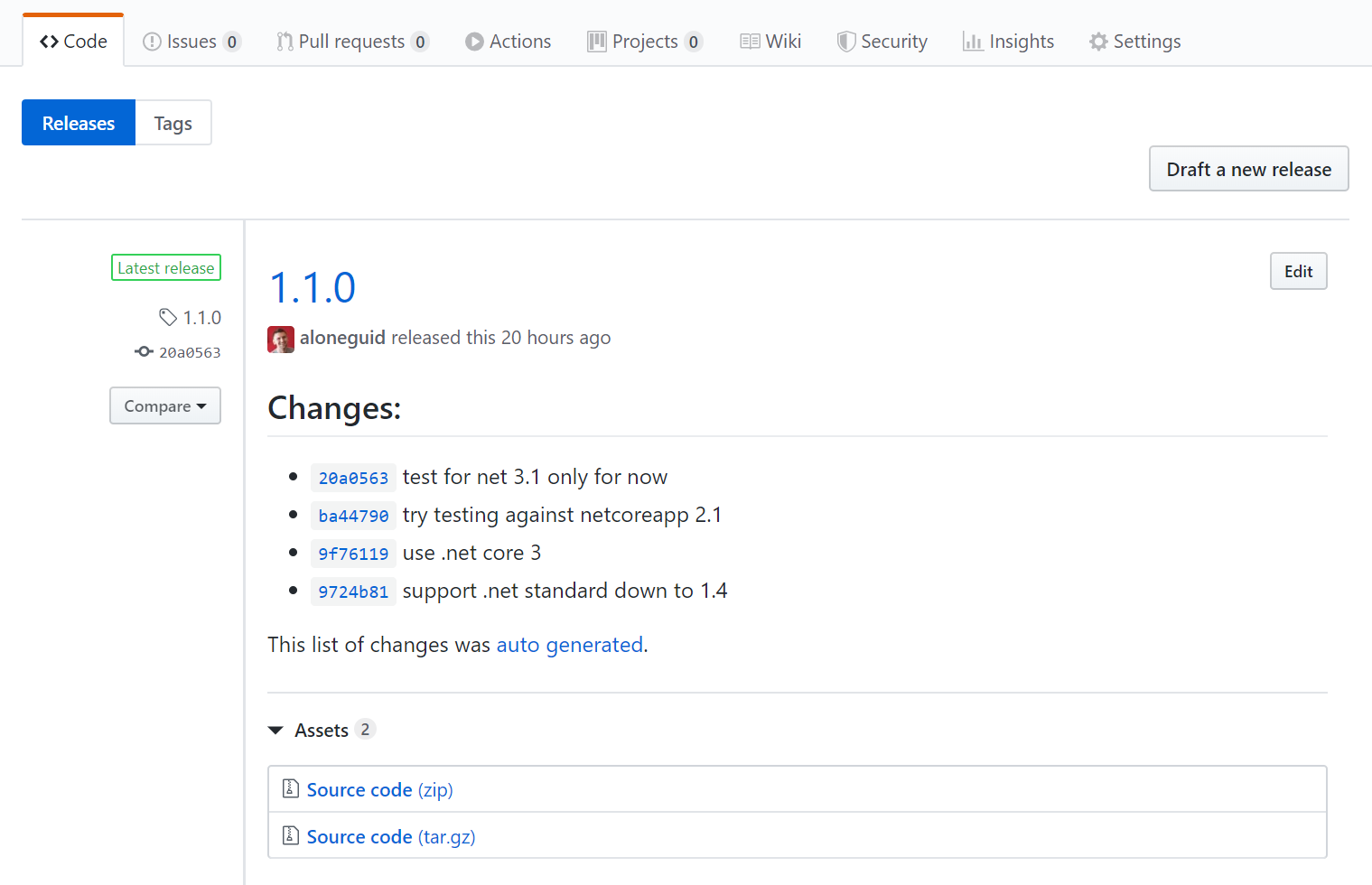Open commit 9f76119
Screen dimensions: 1372x885
point(353,554)
